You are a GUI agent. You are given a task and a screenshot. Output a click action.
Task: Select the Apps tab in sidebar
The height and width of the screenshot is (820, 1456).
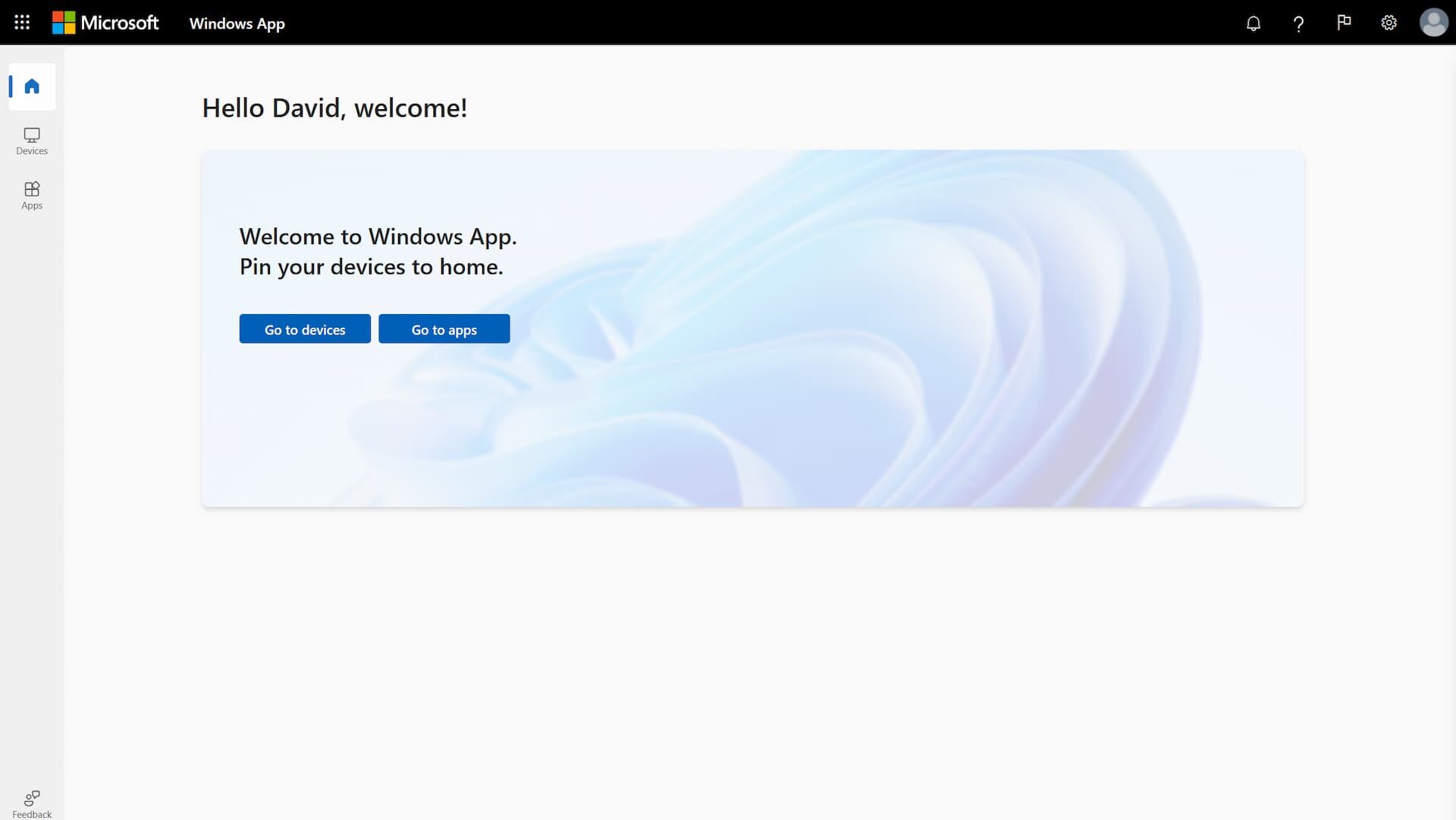(31, 195)
